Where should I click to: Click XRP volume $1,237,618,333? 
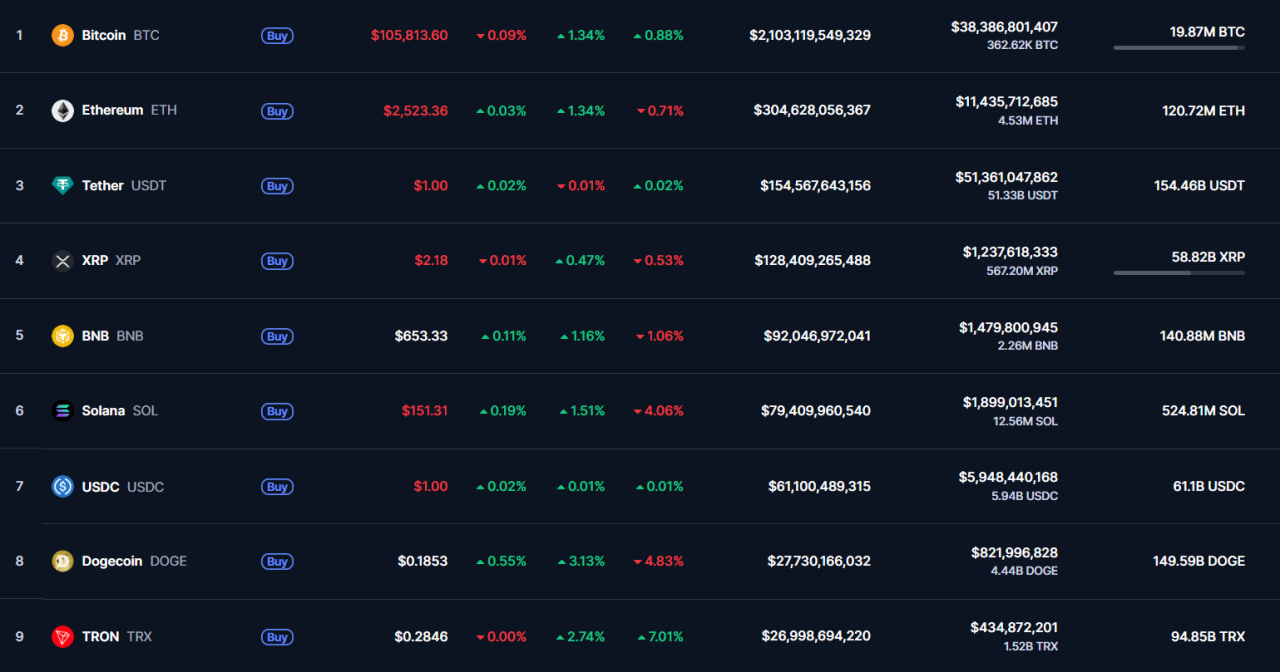pyautogui.click(x=1010, y=252)
